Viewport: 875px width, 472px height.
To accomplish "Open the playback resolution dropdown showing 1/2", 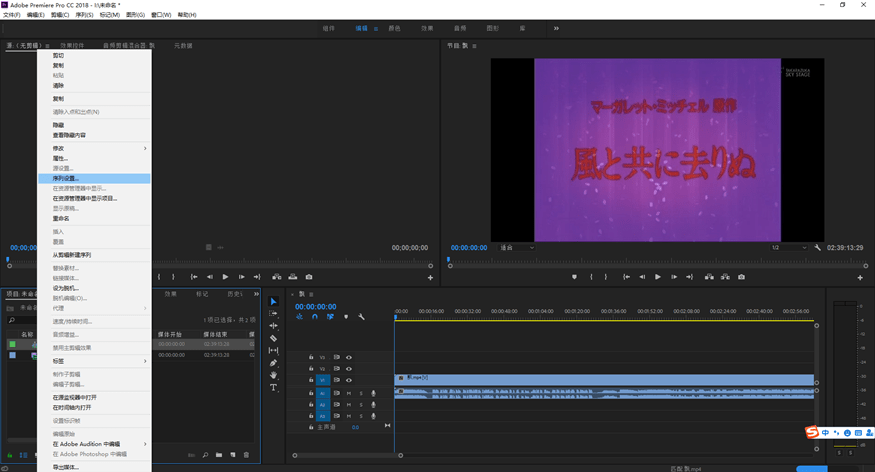I will pos(788,247).
